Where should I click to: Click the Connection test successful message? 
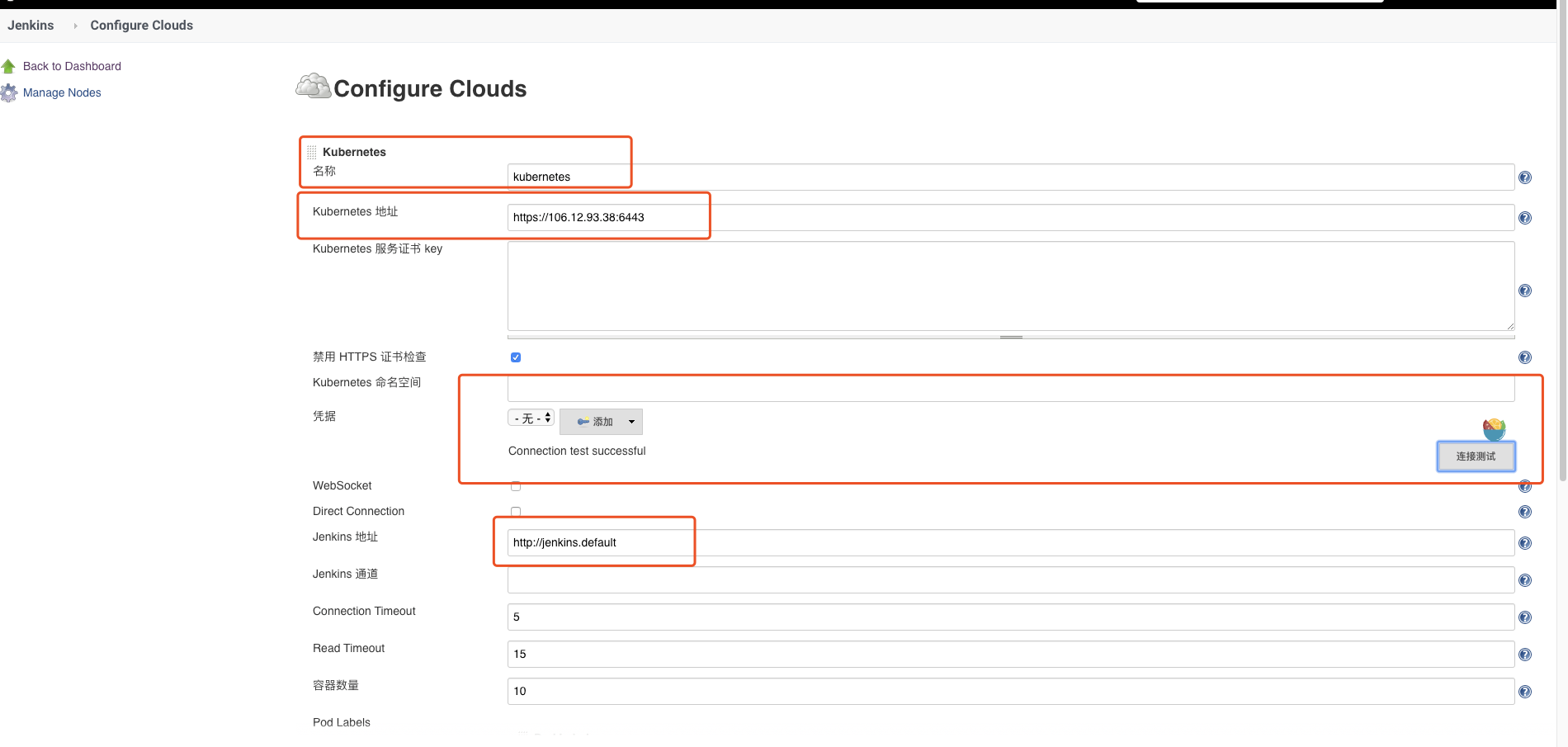point(577,451)
